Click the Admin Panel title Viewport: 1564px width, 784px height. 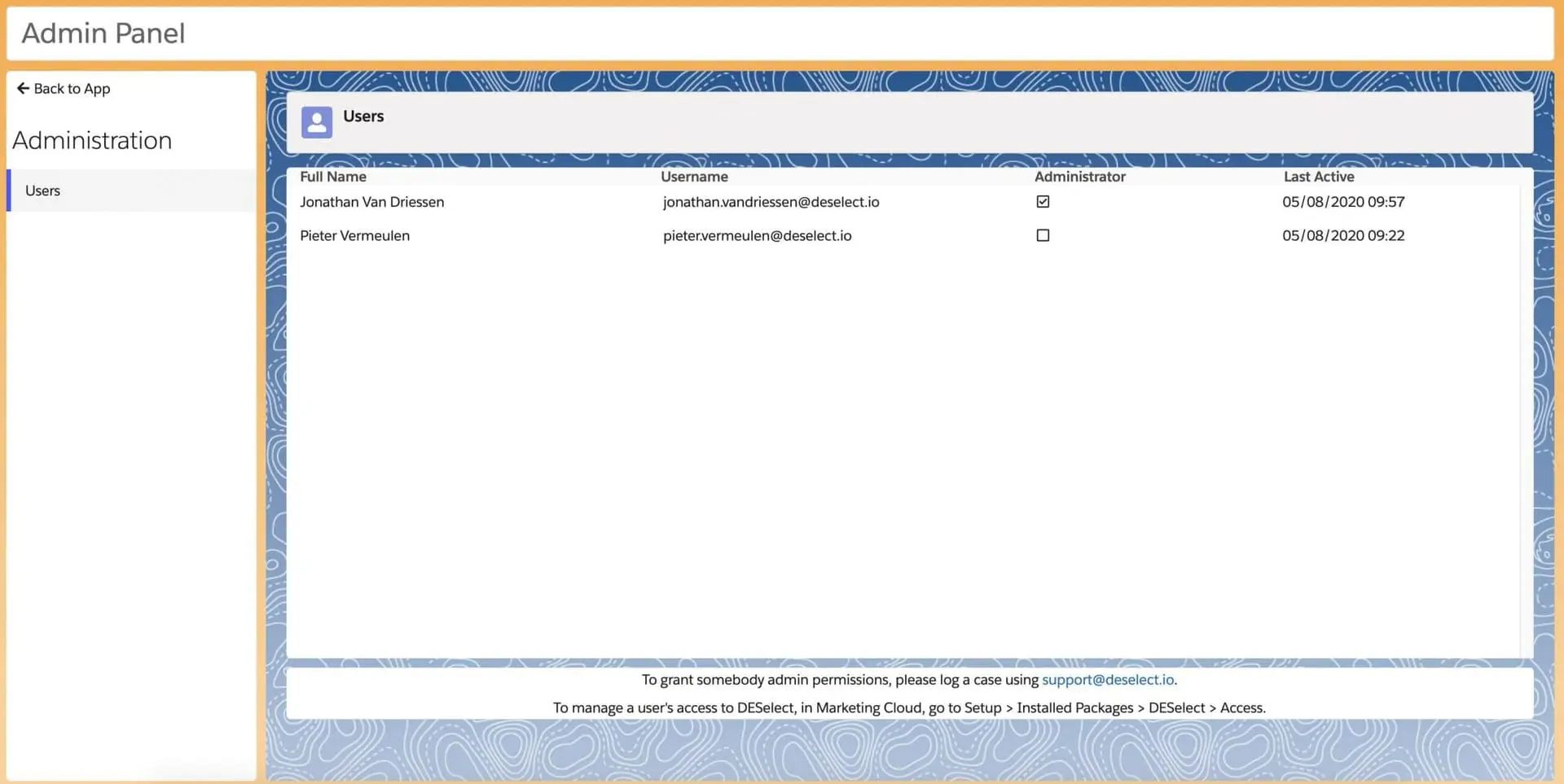[103, 33]
